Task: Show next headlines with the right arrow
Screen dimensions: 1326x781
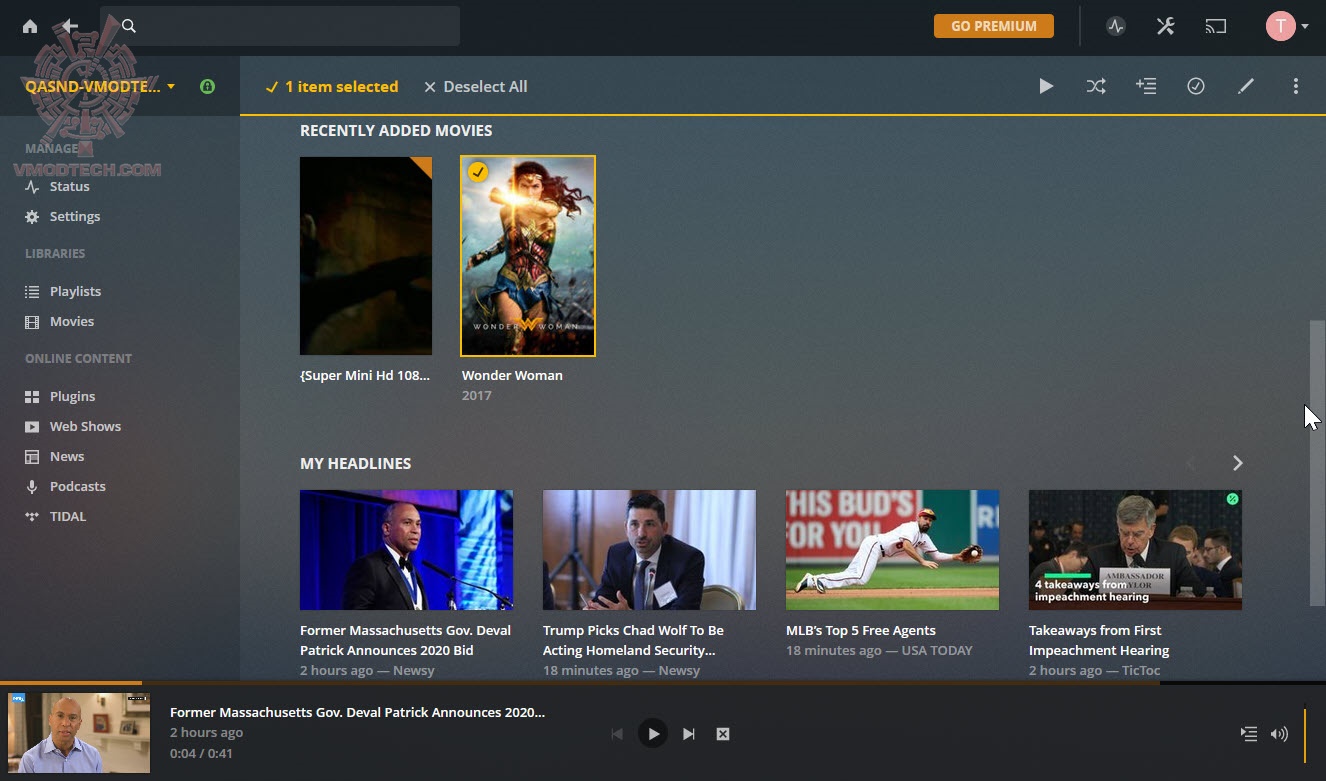Action: coord(1238,463)
